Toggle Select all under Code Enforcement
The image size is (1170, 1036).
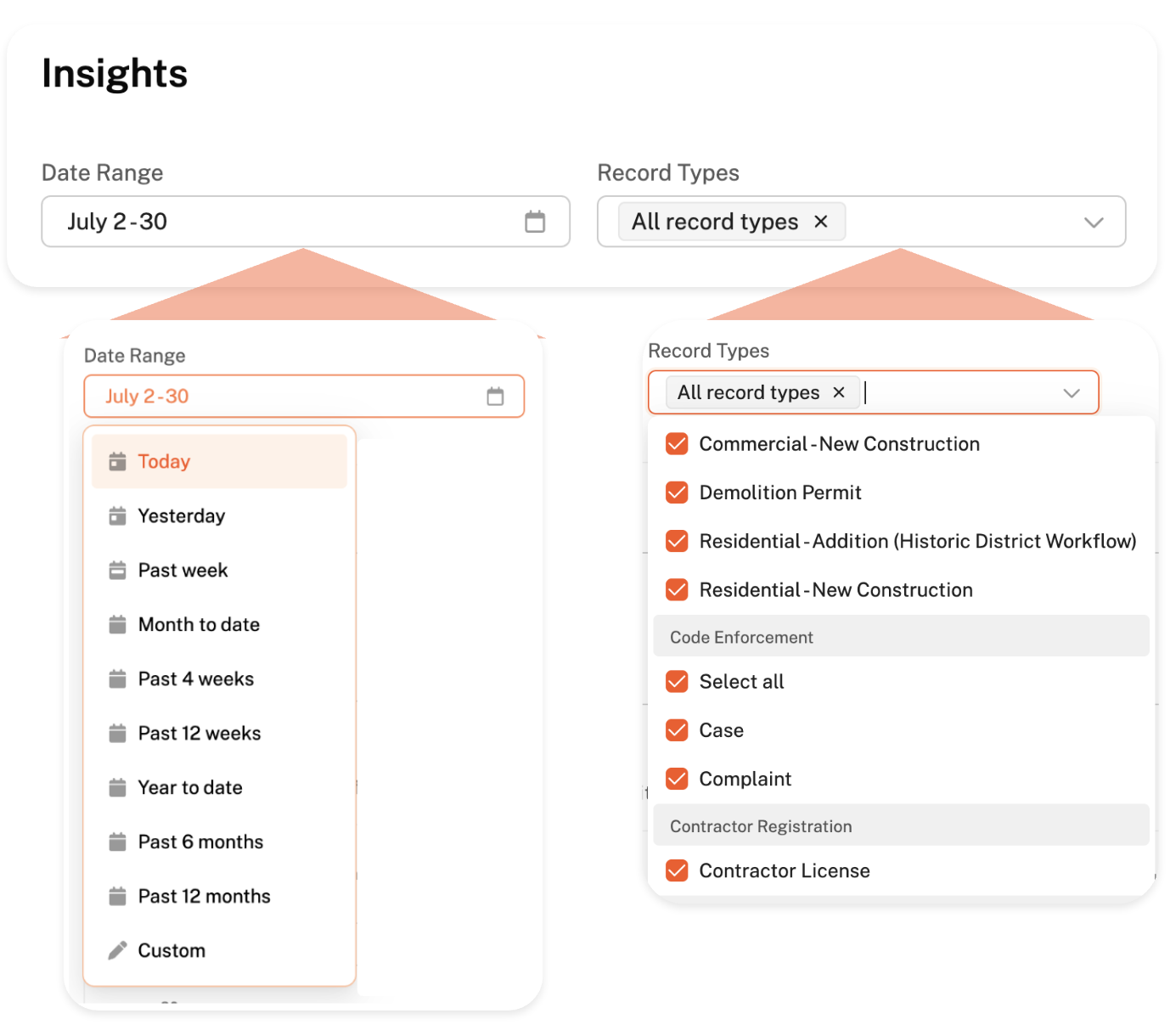tap(677, 682)
